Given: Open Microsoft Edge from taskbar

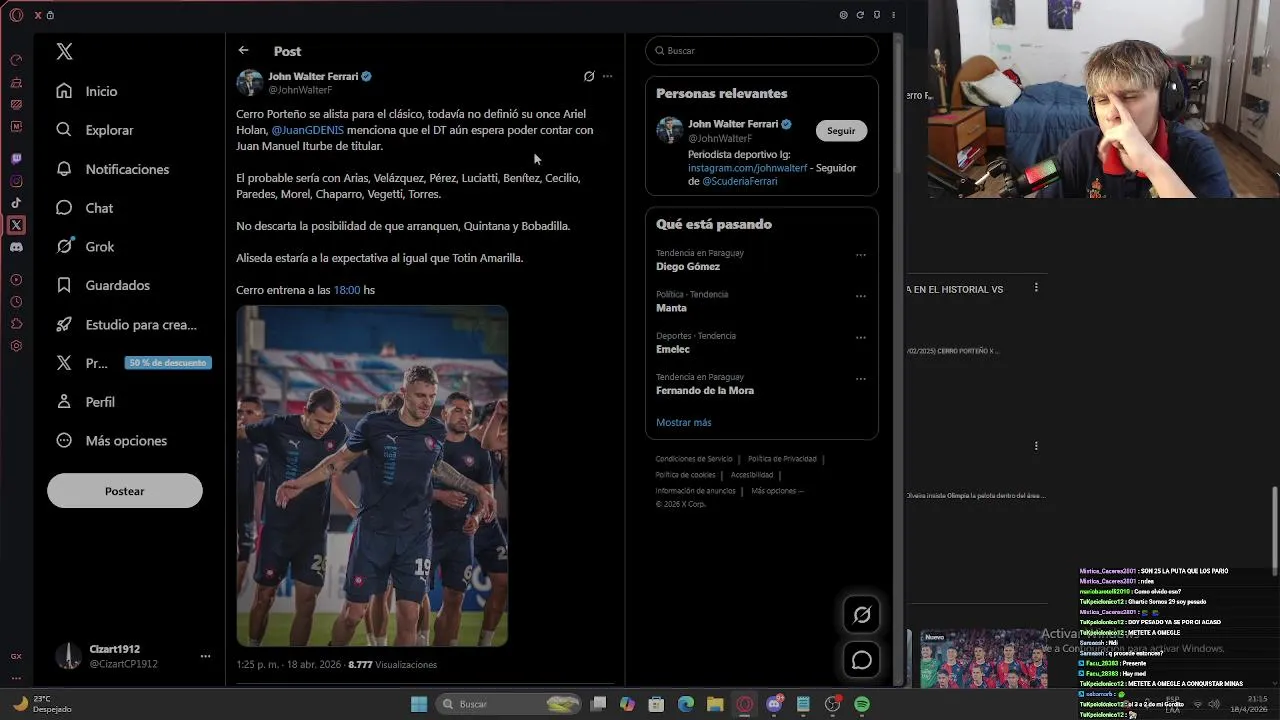Looking at the screenshot, I should click(x=686, y=704).
